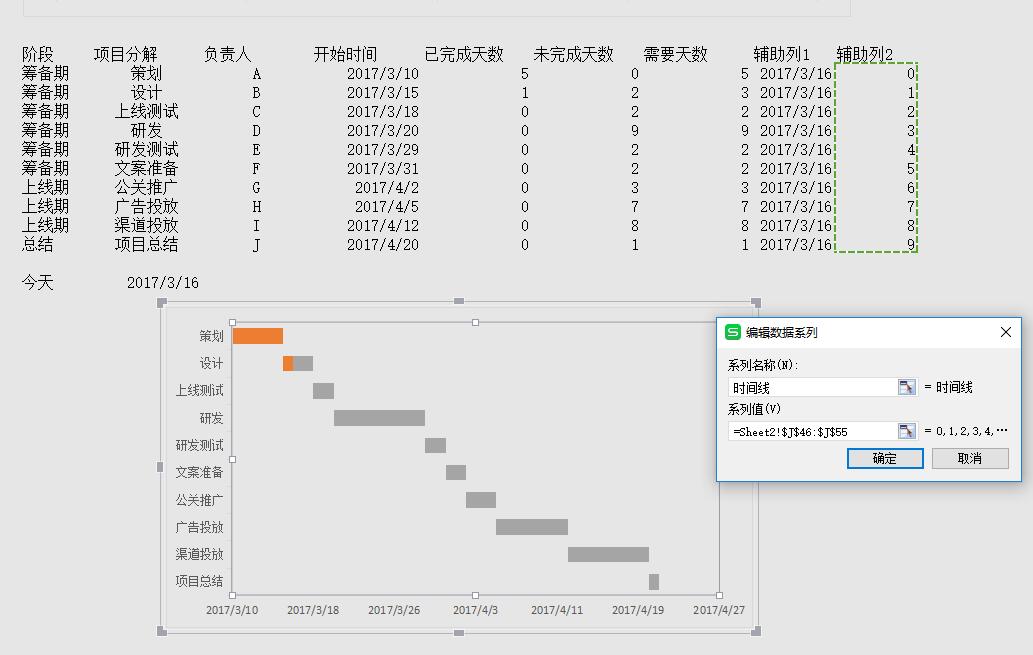The width and height of the screenshot is (1033, 655).
Task: Confirm the dialog with 确定 button
Action: [x=885, y=458]
